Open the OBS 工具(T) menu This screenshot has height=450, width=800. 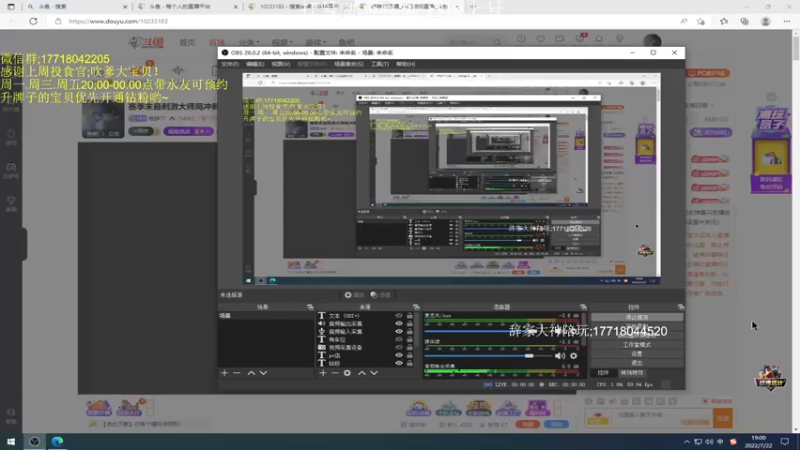pyautogui.click(x=380, y=64)
